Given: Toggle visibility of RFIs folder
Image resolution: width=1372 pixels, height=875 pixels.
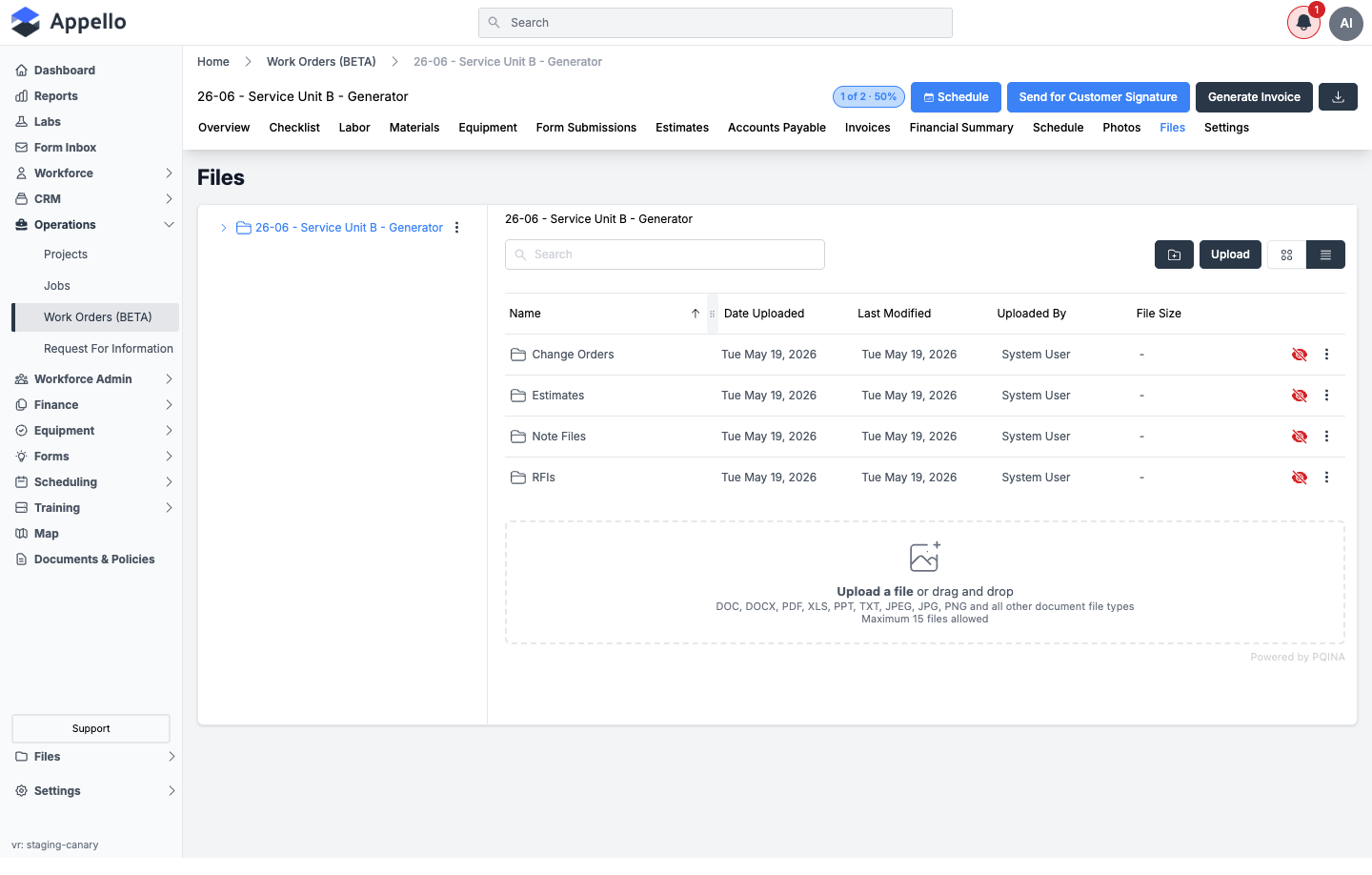Looking at the screenshot, I should 1300,478.
